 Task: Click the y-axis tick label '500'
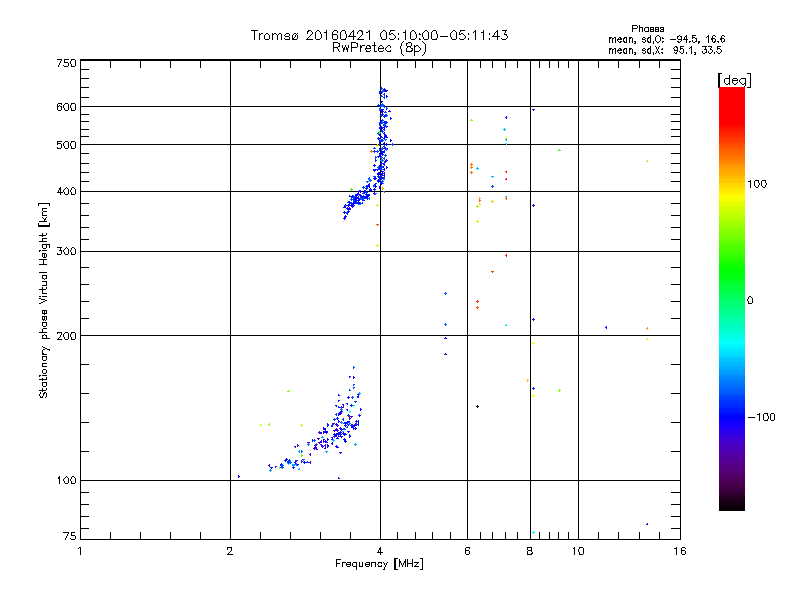66,145
